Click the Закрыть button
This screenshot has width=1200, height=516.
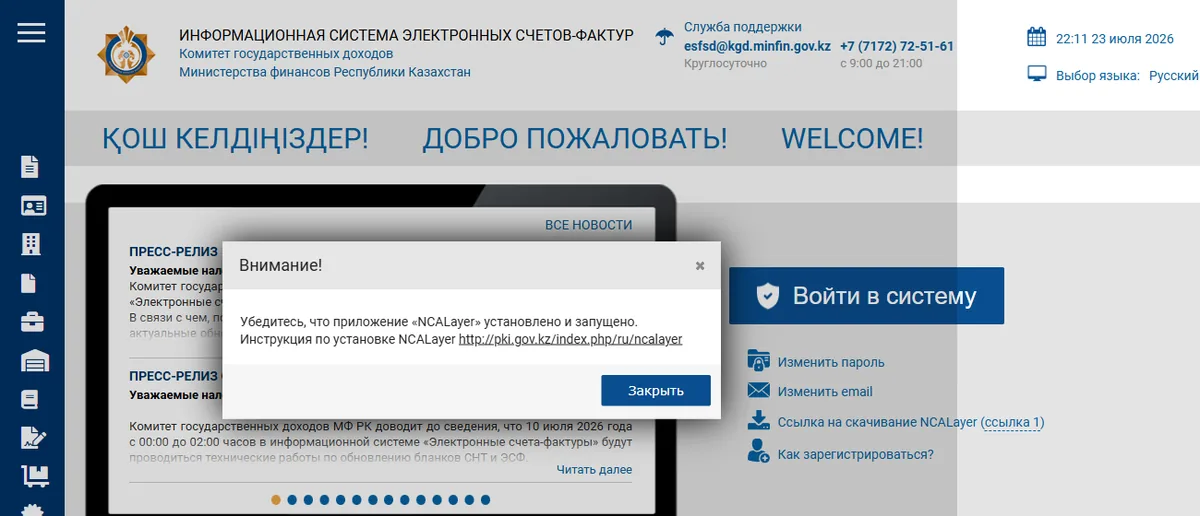[656, 390]
